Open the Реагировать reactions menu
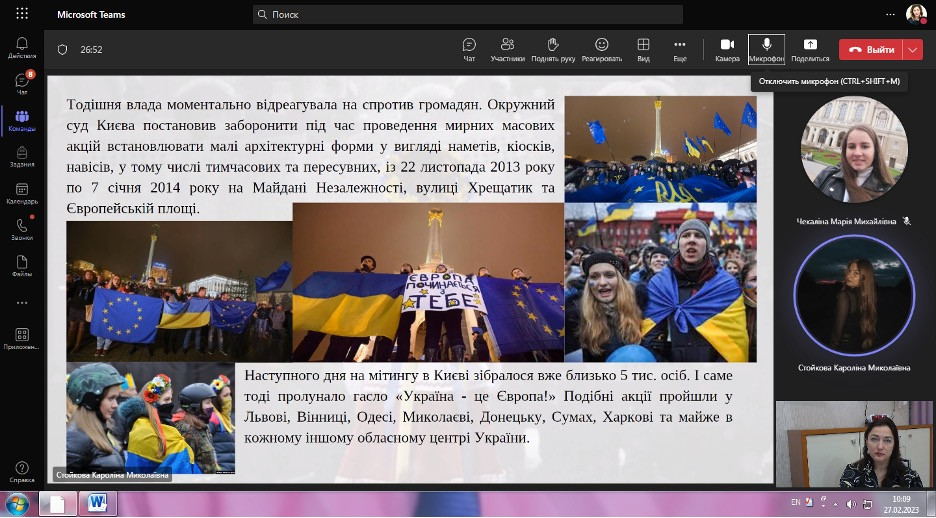 point(601,48)
